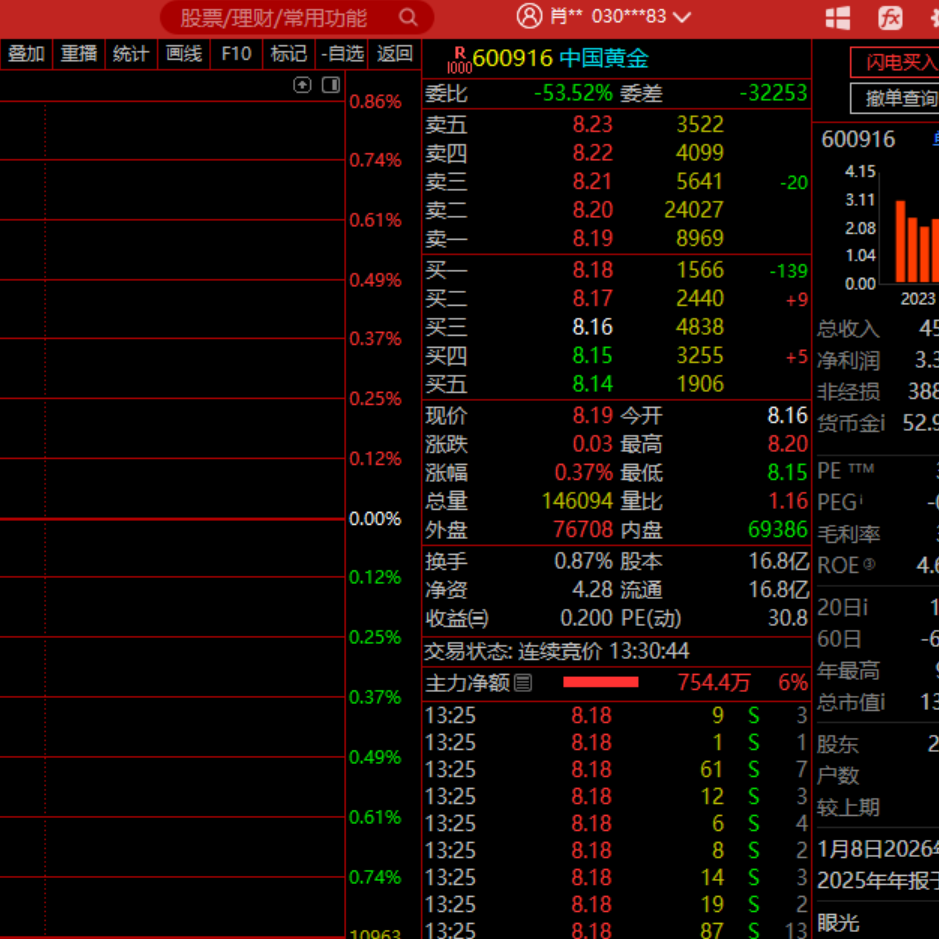
Task: Click the 卖一 price 8.19
Action: pos(592,238)
